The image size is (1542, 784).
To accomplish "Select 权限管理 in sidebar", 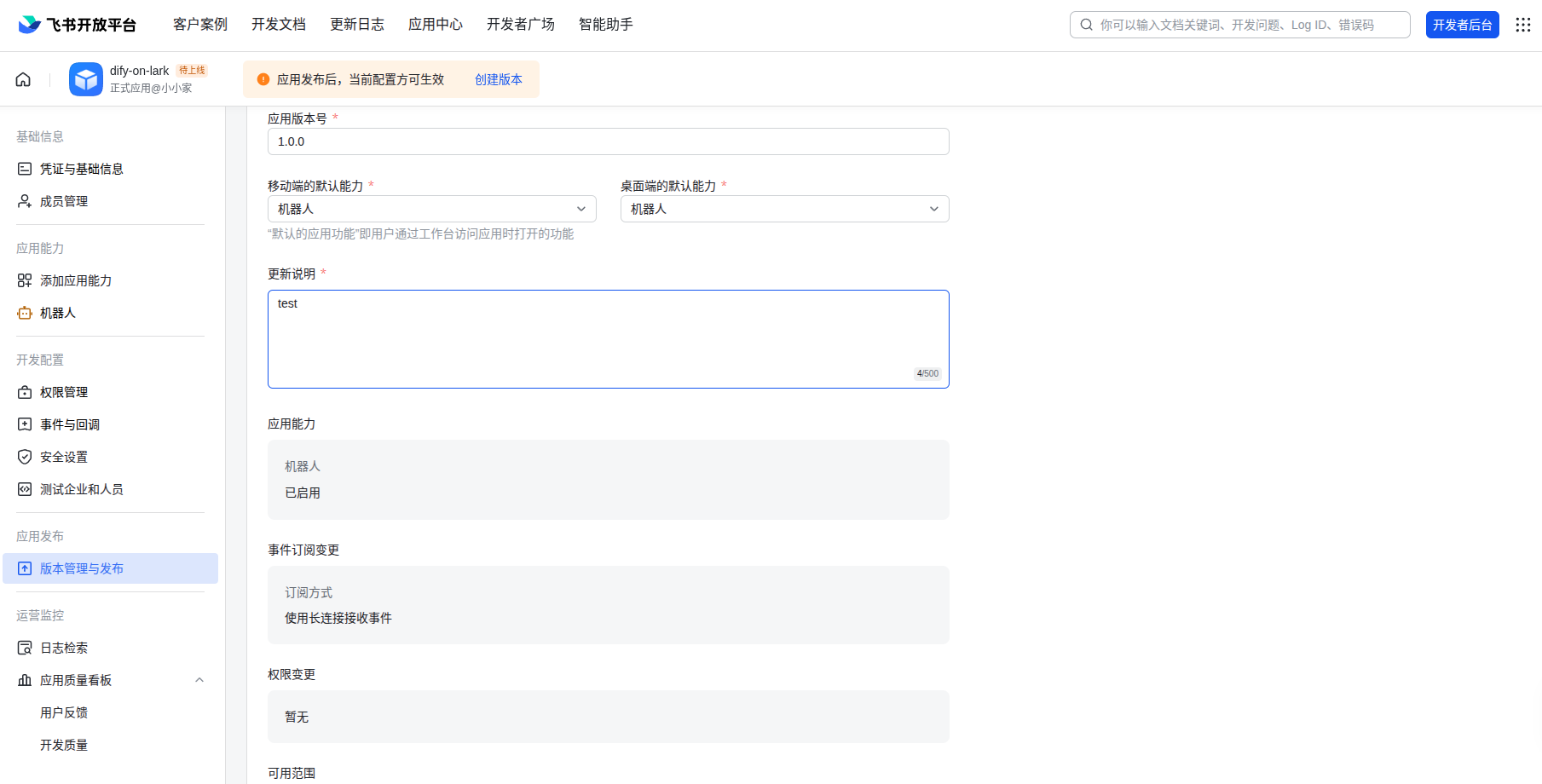I will (x=64, y=391).
